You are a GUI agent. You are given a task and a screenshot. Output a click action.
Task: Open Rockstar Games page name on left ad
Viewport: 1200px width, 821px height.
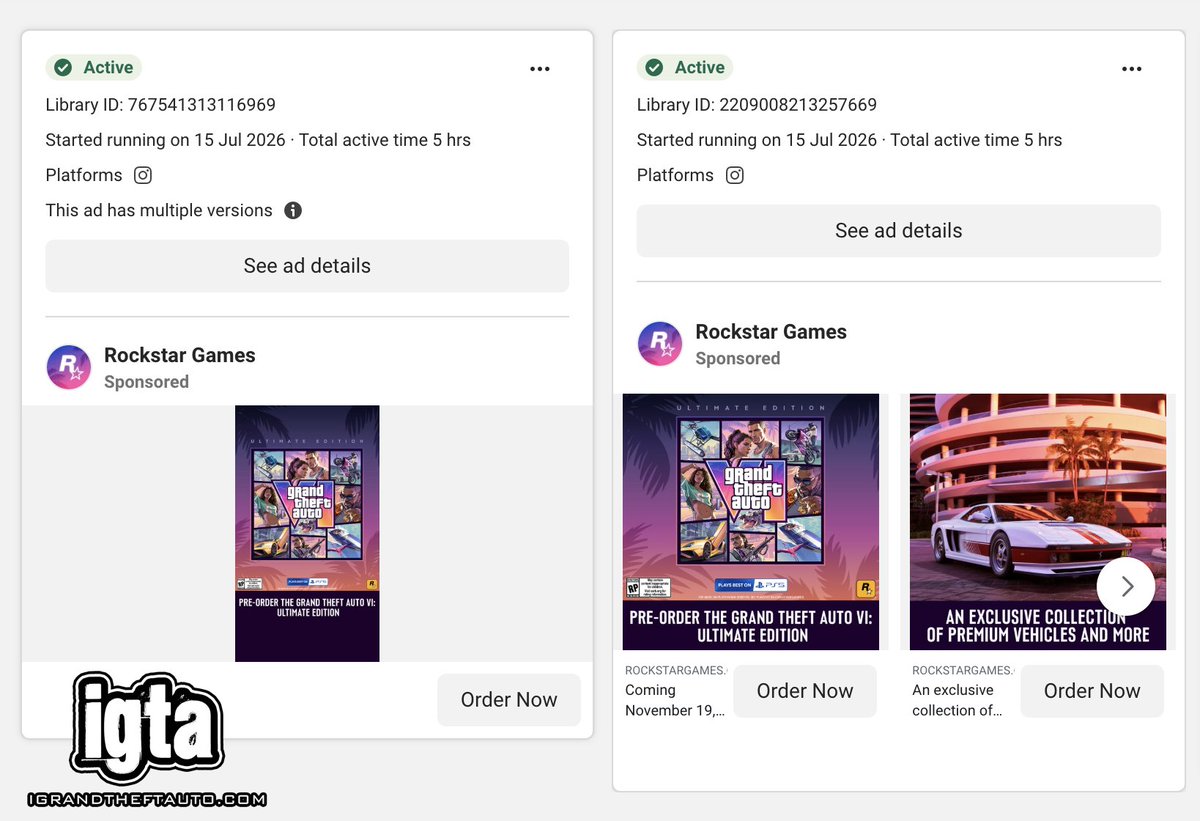pyautogui.click(x=180, y=355)
